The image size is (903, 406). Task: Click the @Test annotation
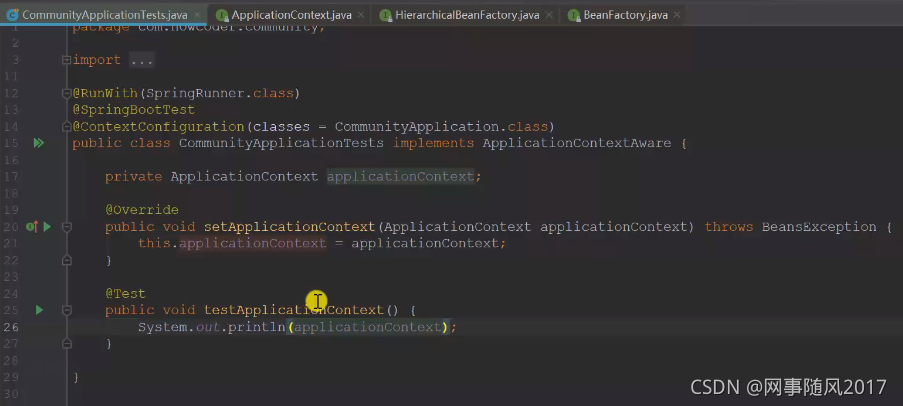125,294
